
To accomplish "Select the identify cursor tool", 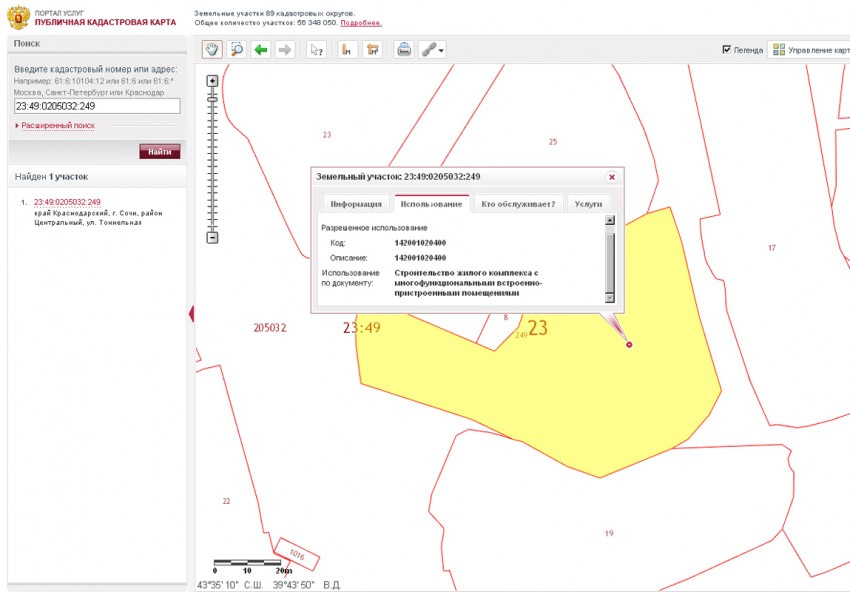I will tap(316, 50).
